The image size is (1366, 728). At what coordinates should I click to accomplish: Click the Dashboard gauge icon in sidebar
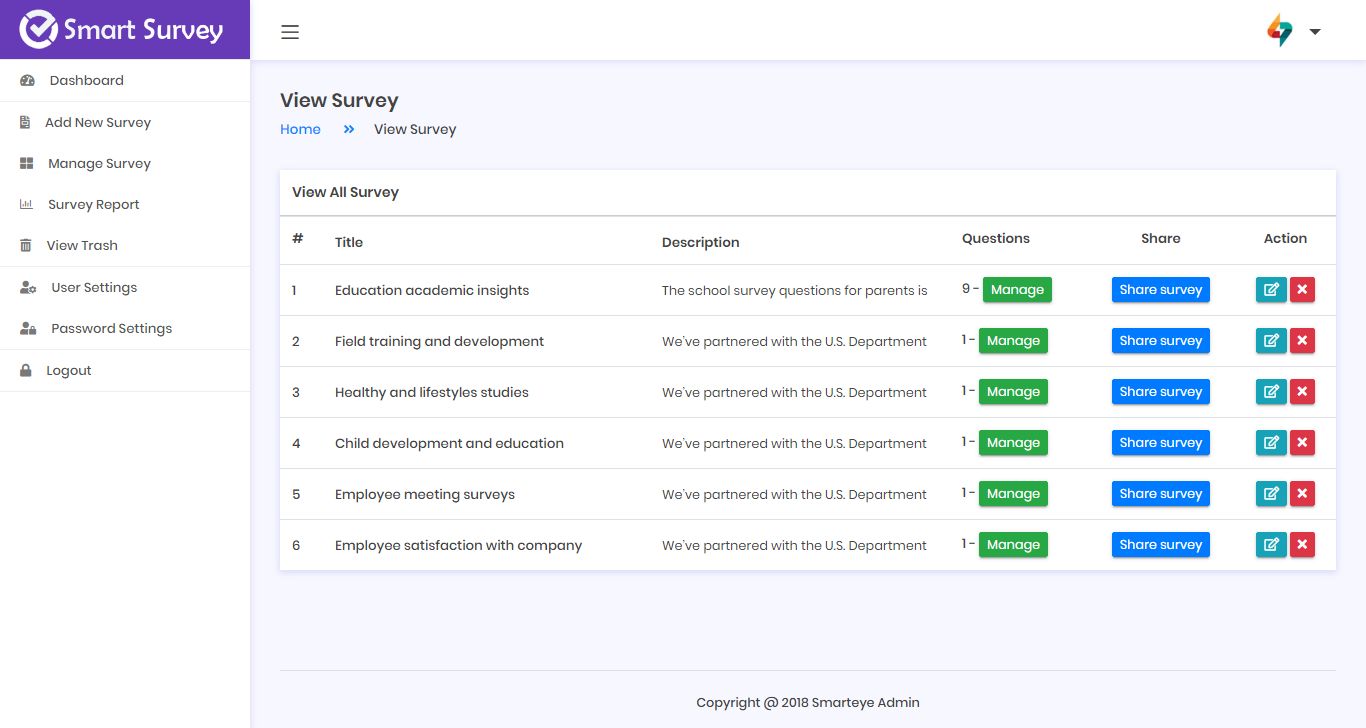28,81
